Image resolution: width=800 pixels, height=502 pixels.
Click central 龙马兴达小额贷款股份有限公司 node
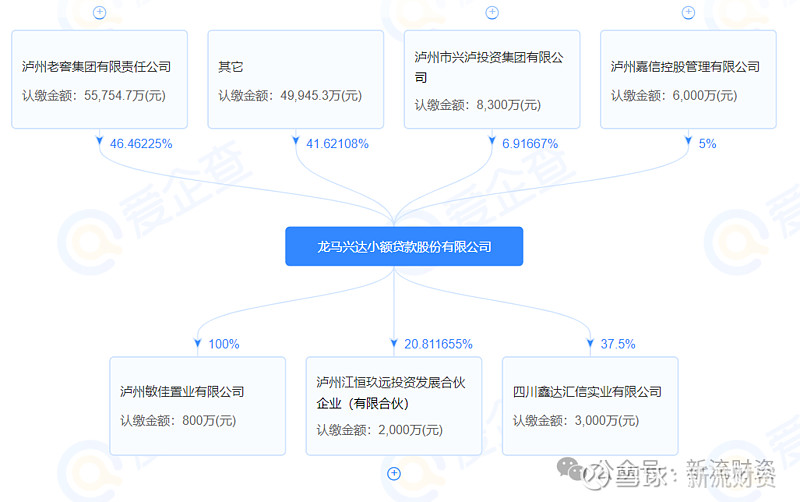[x=404, y=246]
